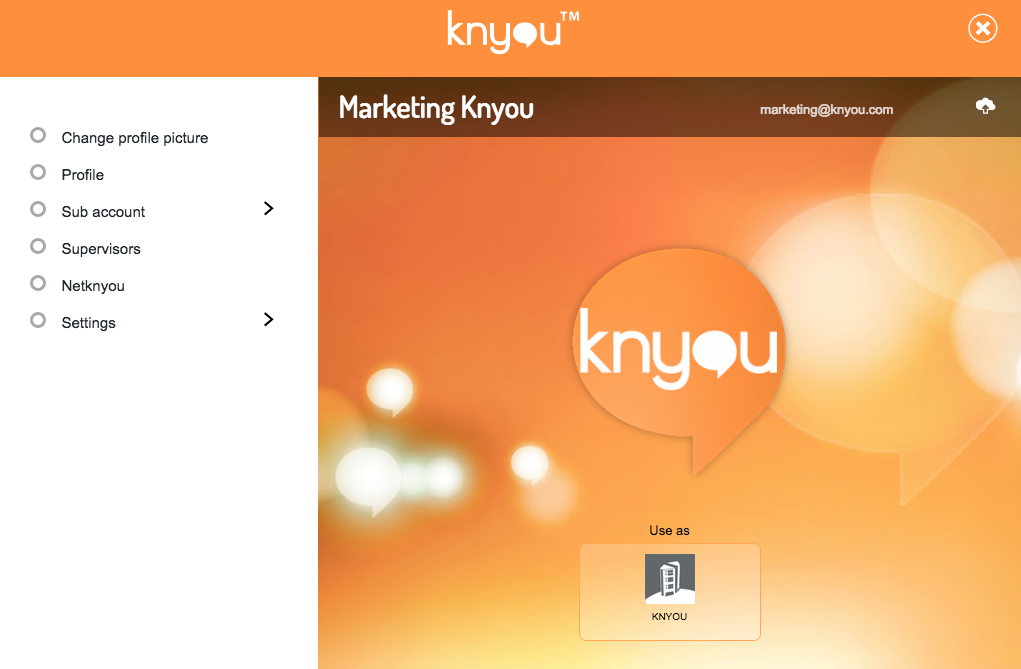The image size is (1021, 669).
Task: Click the Use as label
Action: click(669, 530)
